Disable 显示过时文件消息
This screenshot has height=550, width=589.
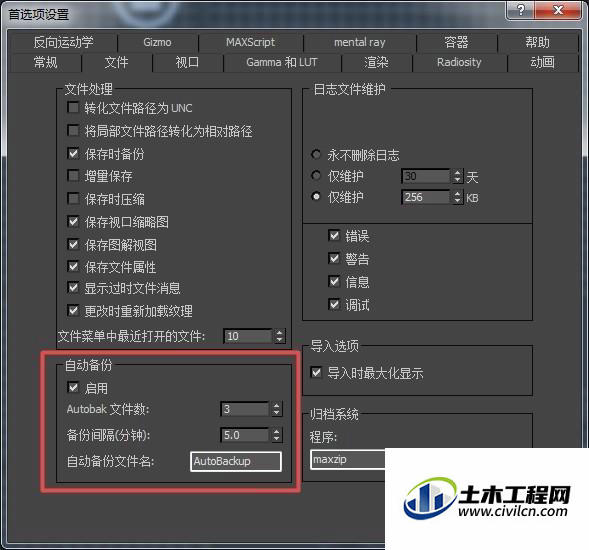click(73, 288)
